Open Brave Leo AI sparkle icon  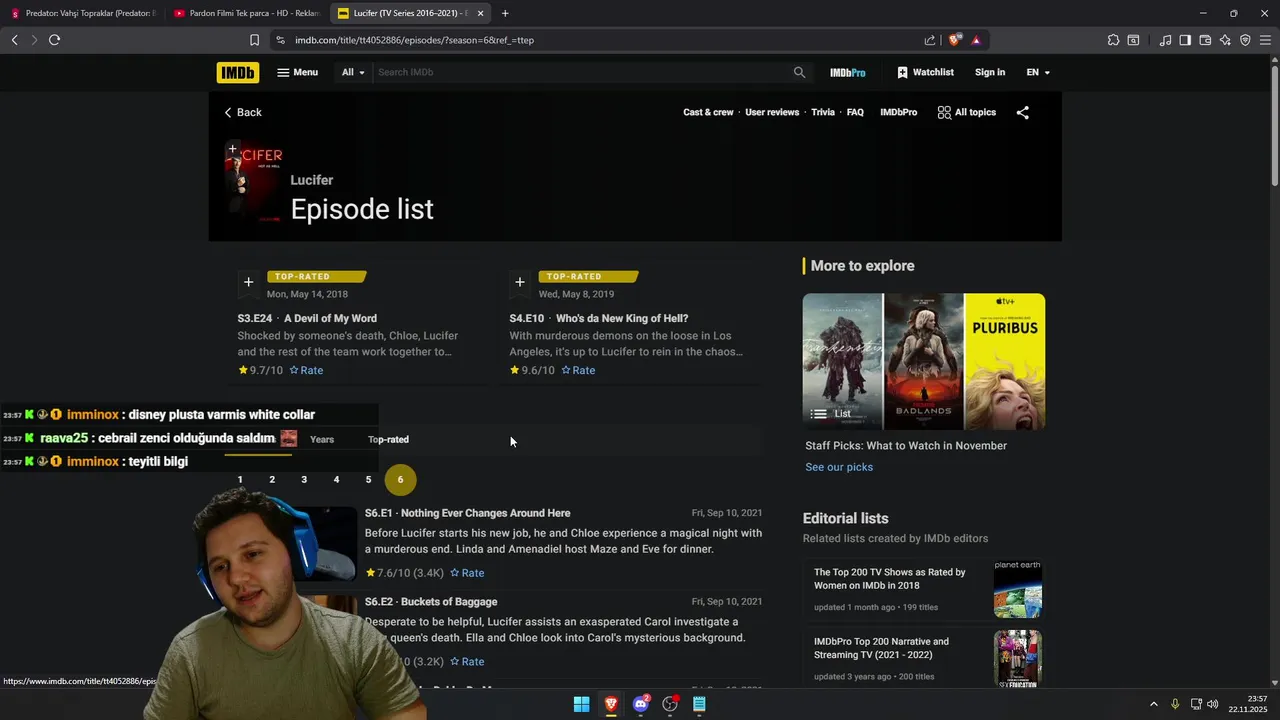[1225, 40]
